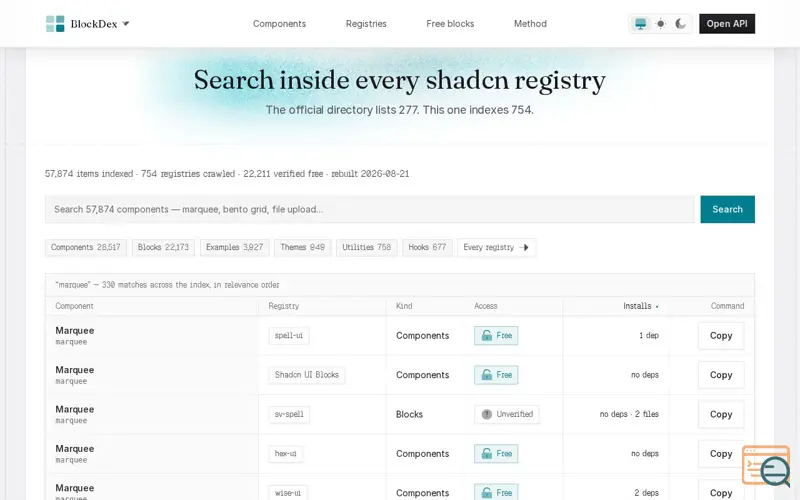The height and width of the screenshot is (500, 800).
Task: Expand the BlockDex dropdown caret
Action: coord(126,23)
